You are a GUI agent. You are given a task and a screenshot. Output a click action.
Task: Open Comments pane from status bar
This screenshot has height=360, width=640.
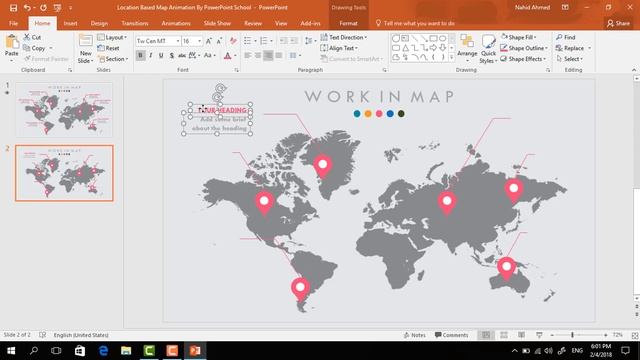coord(452,335)
